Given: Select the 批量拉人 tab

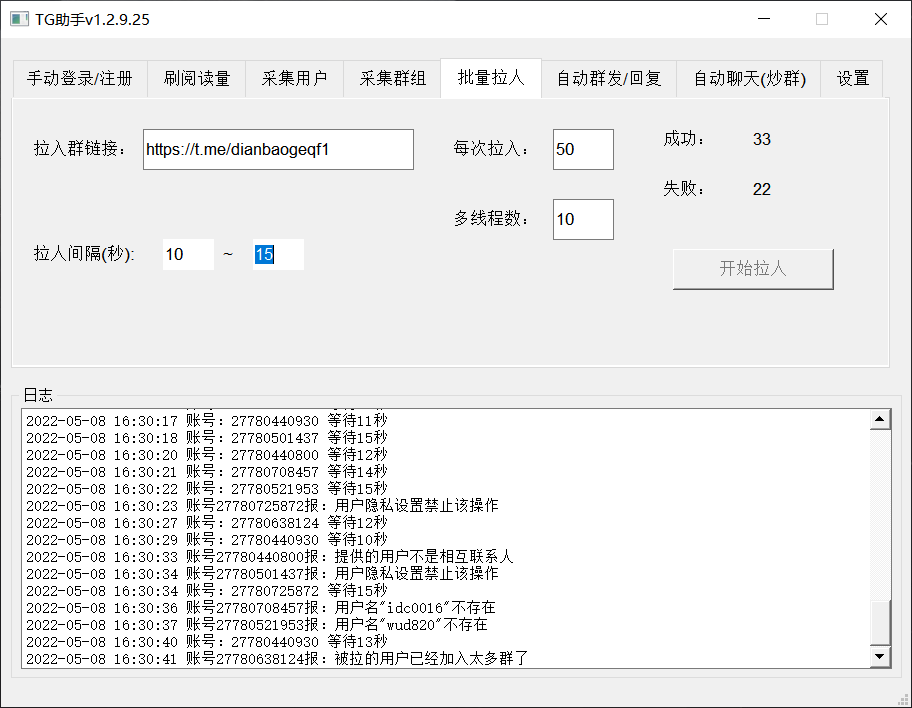Looking at the screenshot, I should 490,78.
